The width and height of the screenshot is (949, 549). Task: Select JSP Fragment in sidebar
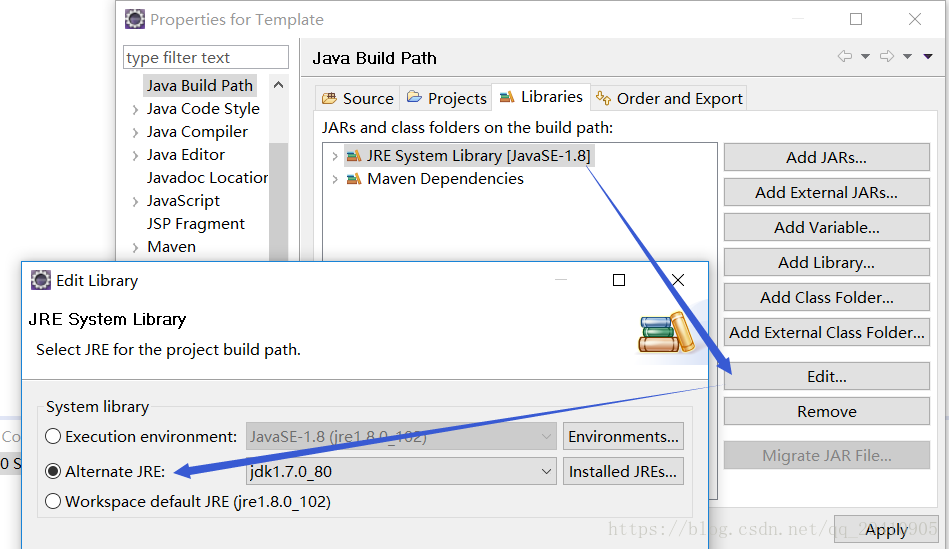coord(195,224)
